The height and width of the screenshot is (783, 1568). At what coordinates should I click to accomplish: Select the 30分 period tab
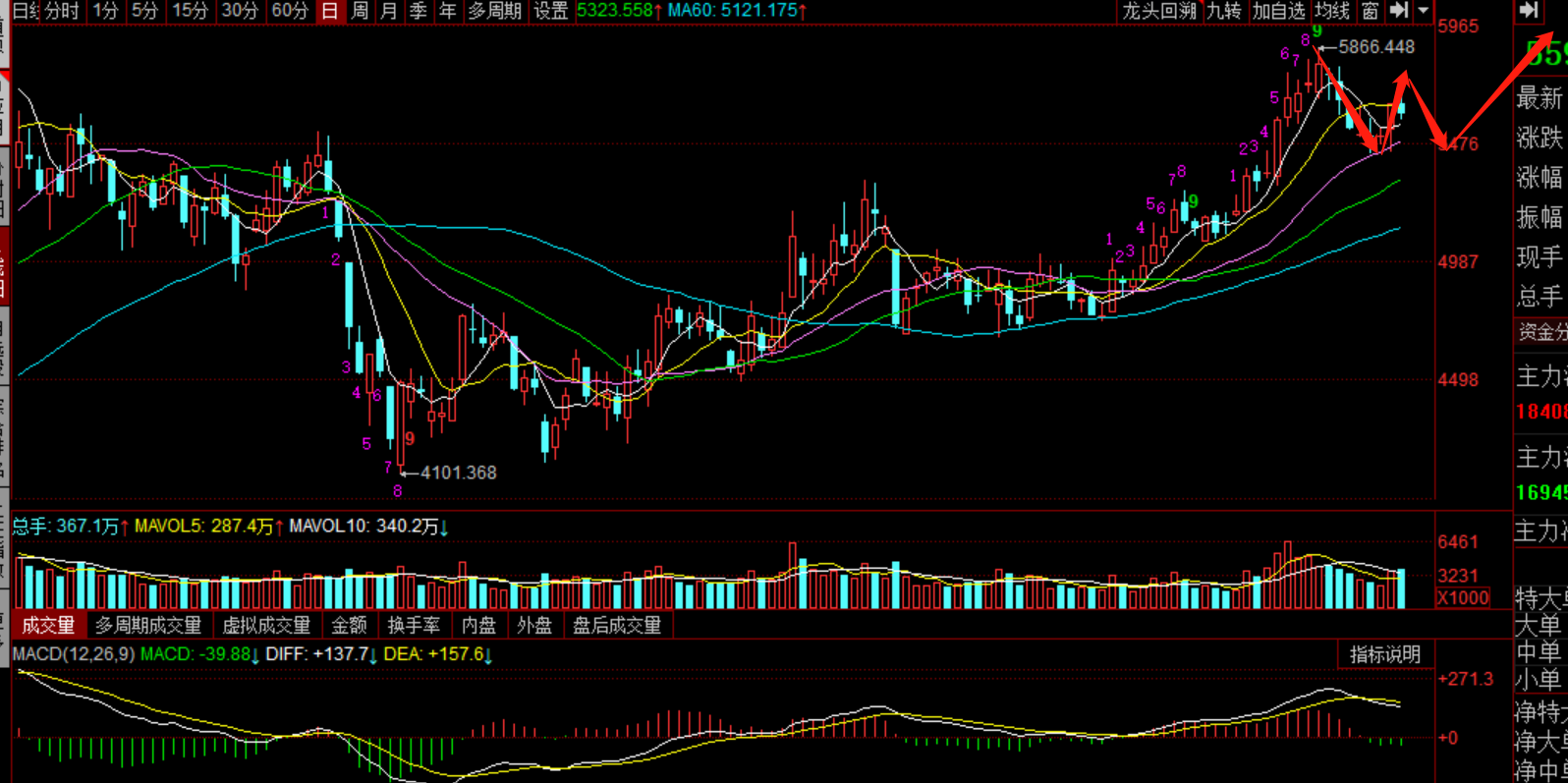tap(239, 11)
